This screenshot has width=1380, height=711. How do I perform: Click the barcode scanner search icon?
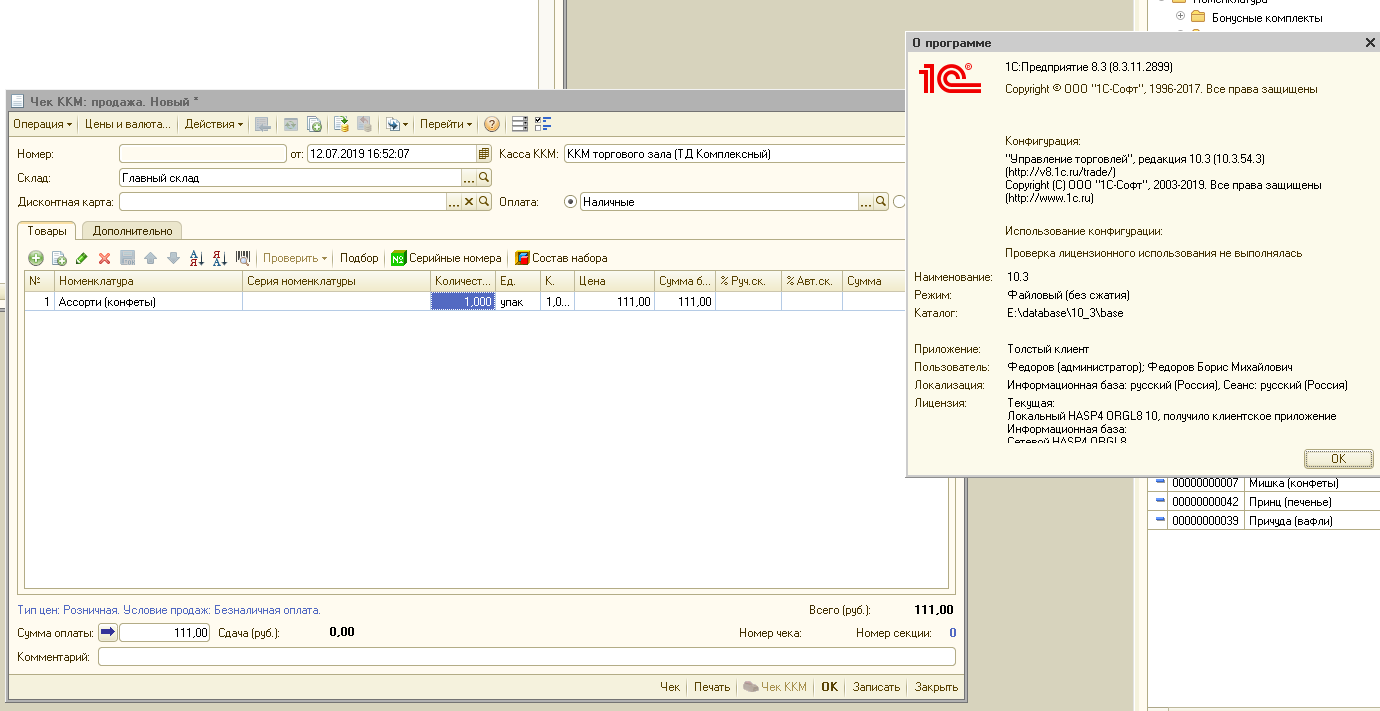[x=242, y=257]
